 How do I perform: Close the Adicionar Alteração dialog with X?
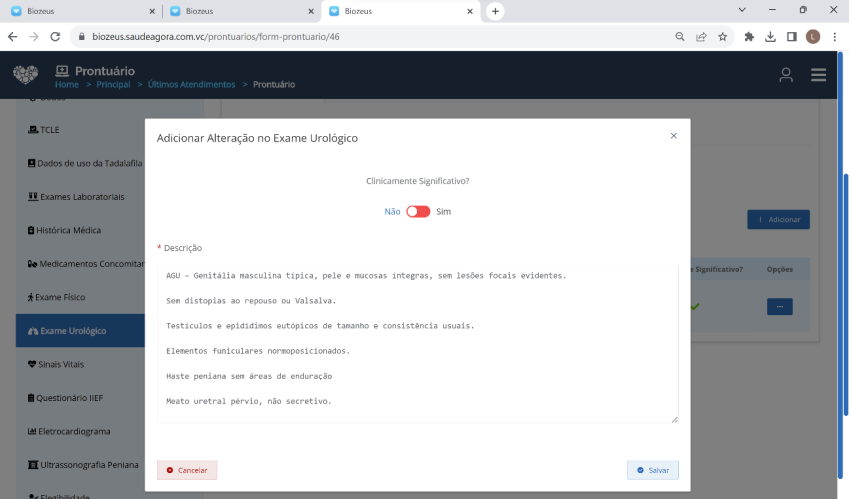point(673,136)
